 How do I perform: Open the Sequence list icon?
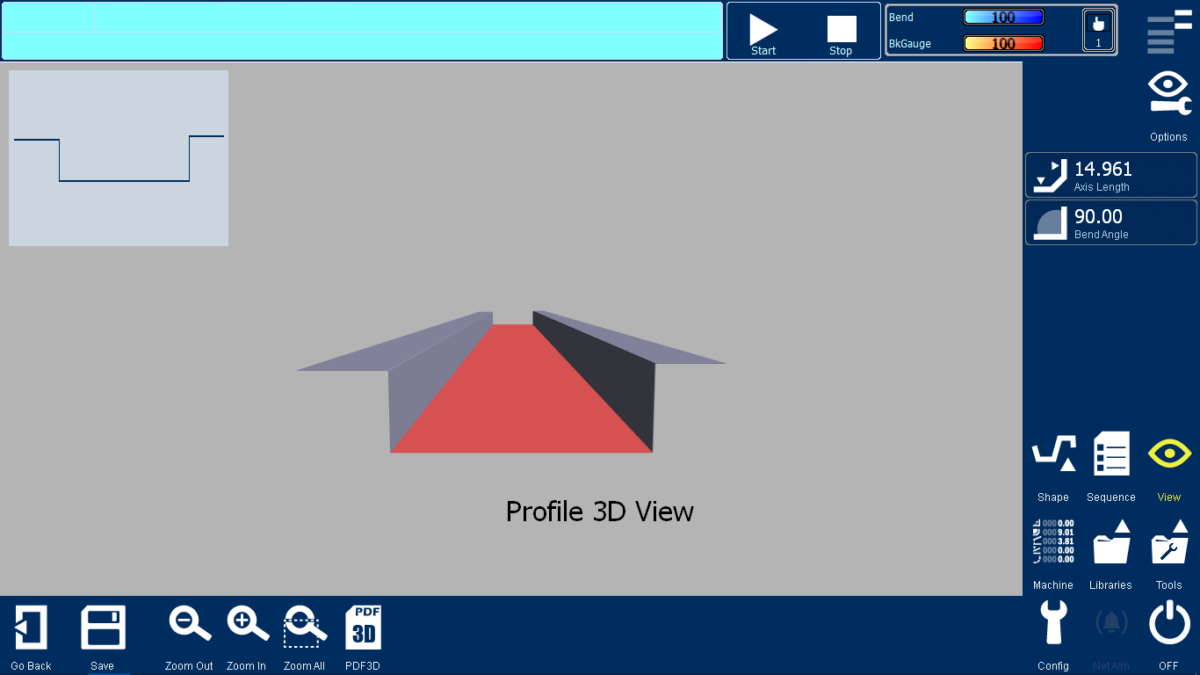[1111, 454]
